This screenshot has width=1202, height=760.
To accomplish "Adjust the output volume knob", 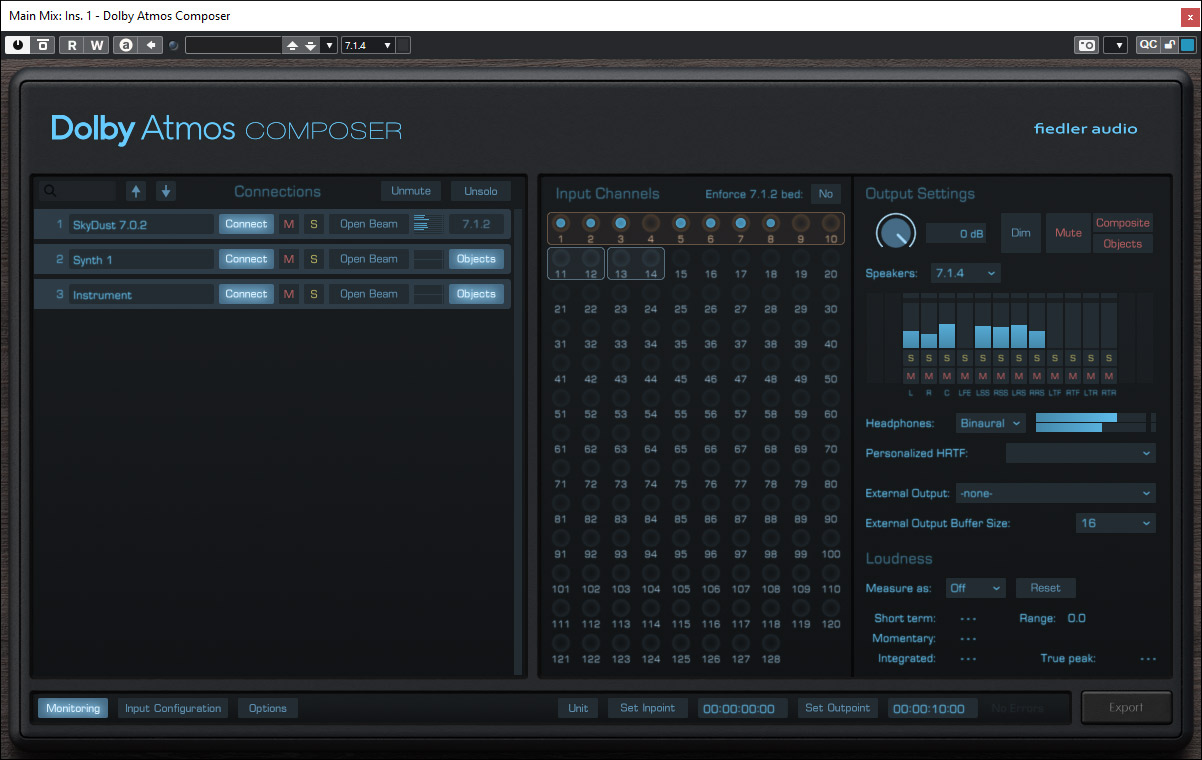I will [895, 232].
